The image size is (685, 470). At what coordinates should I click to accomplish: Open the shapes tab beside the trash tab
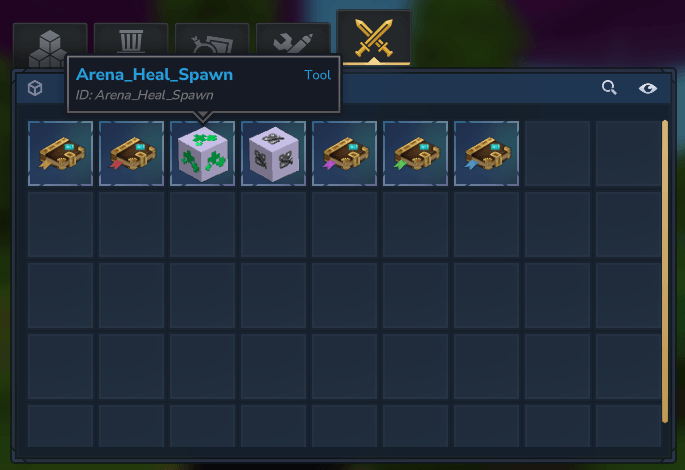[x=212, y=39]
